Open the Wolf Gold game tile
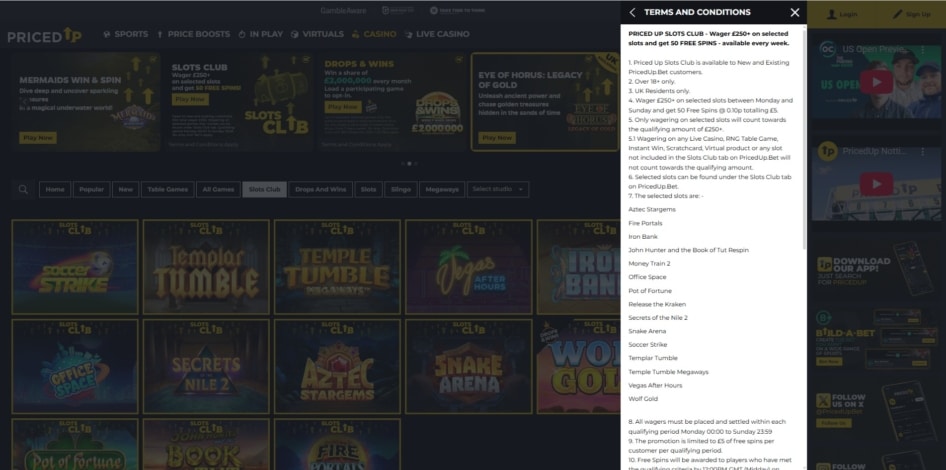This screenshot has height=470, width=946. click(x=579, y=366)
